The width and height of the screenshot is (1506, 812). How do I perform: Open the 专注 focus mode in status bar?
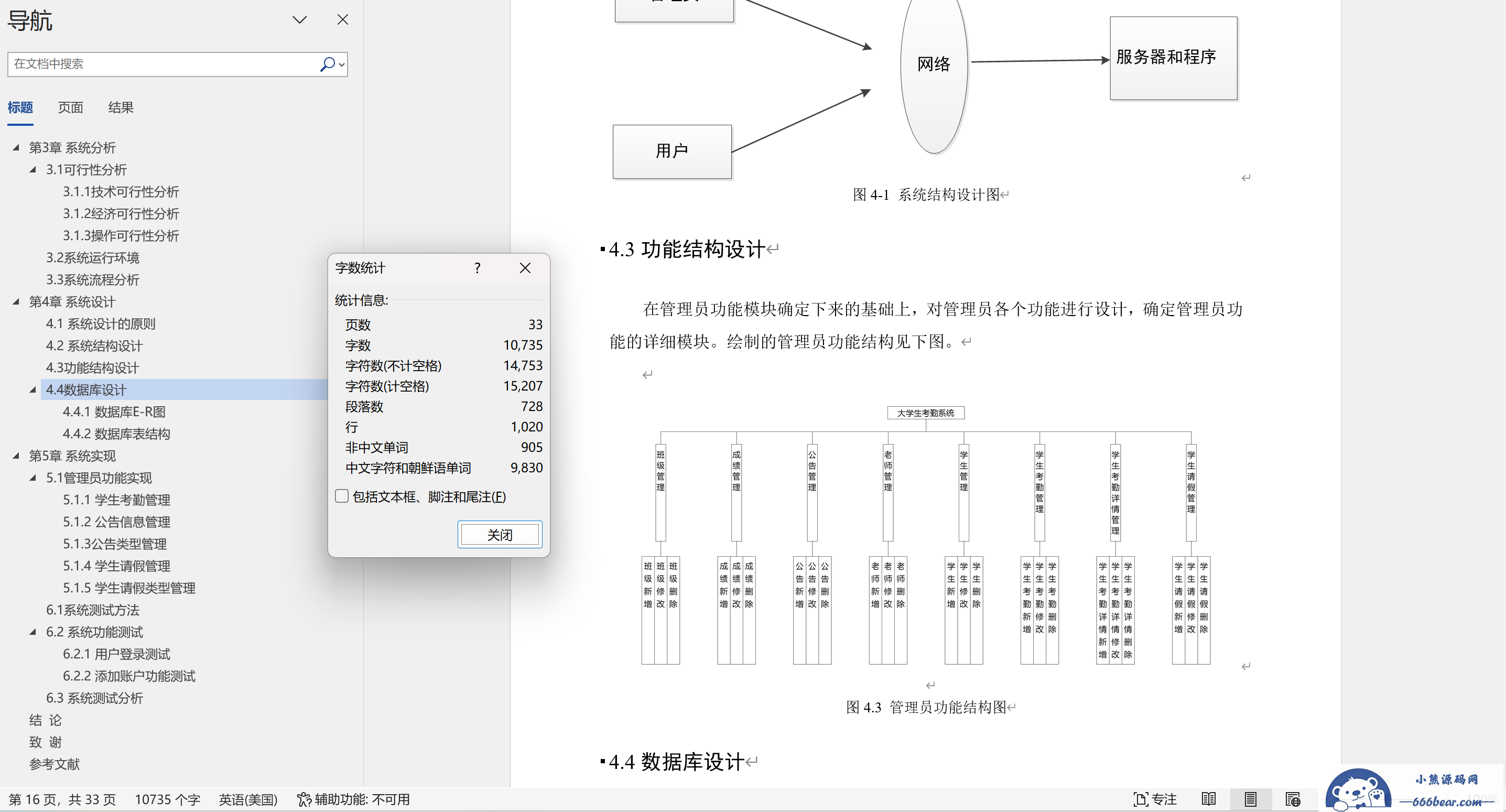pos(1155,799)
